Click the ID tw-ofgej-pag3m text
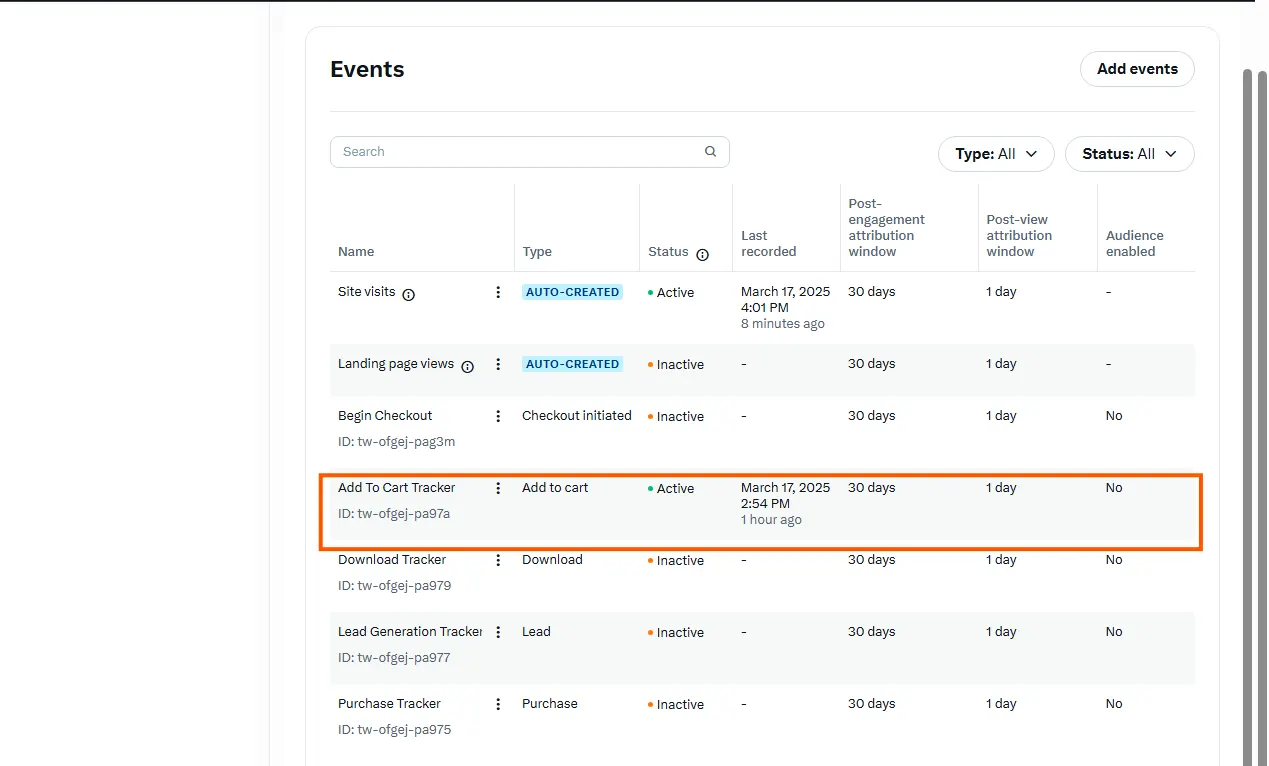This screenshot has width=1269, height=766. coord(396,442)
